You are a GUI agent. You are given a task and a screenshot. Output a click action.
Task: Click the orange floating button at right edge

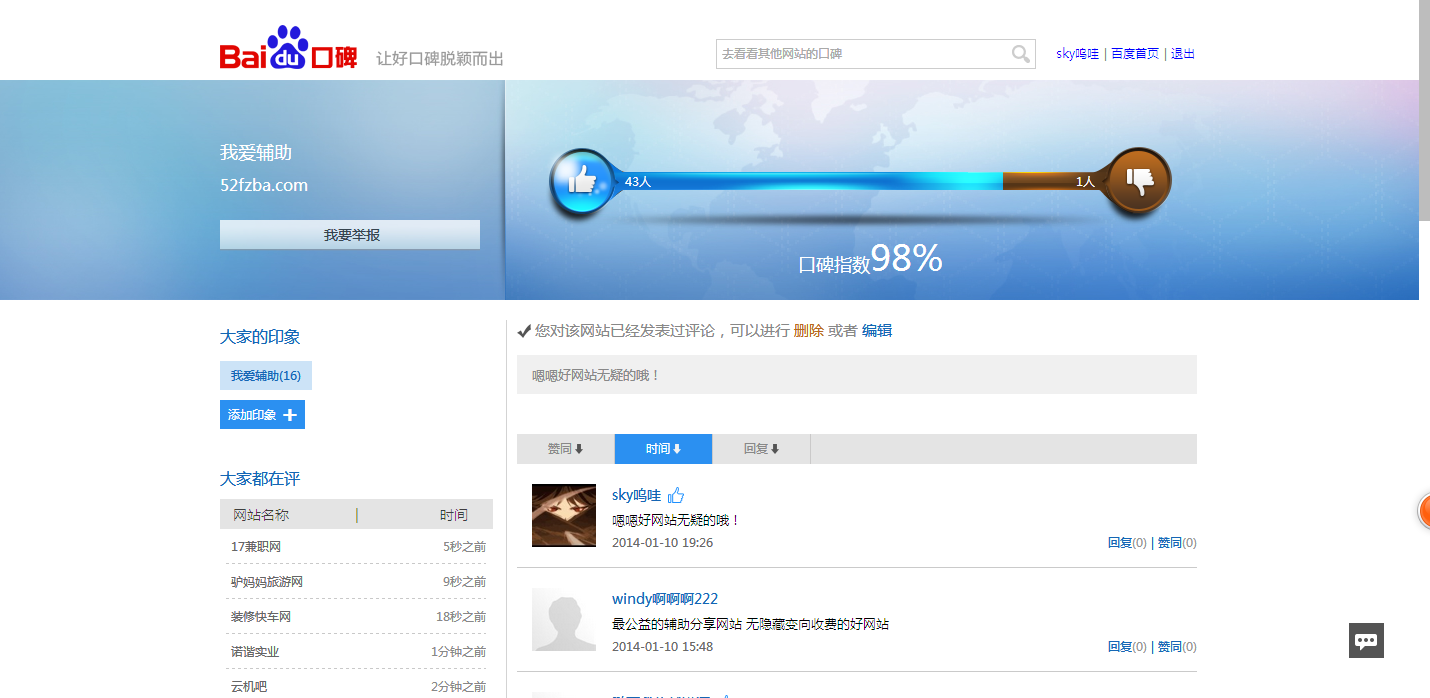pos(1424,511)
